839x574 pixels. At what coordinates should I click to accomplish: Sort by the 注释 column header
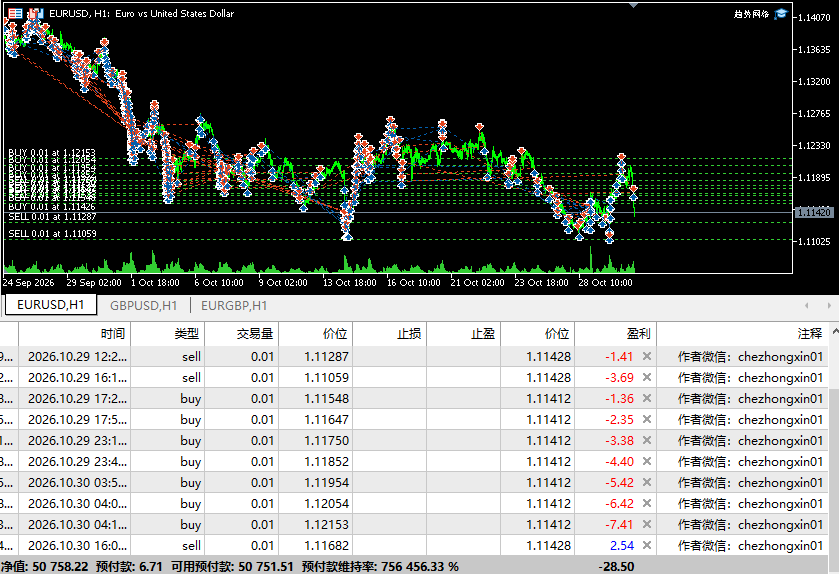pos(743,334)
